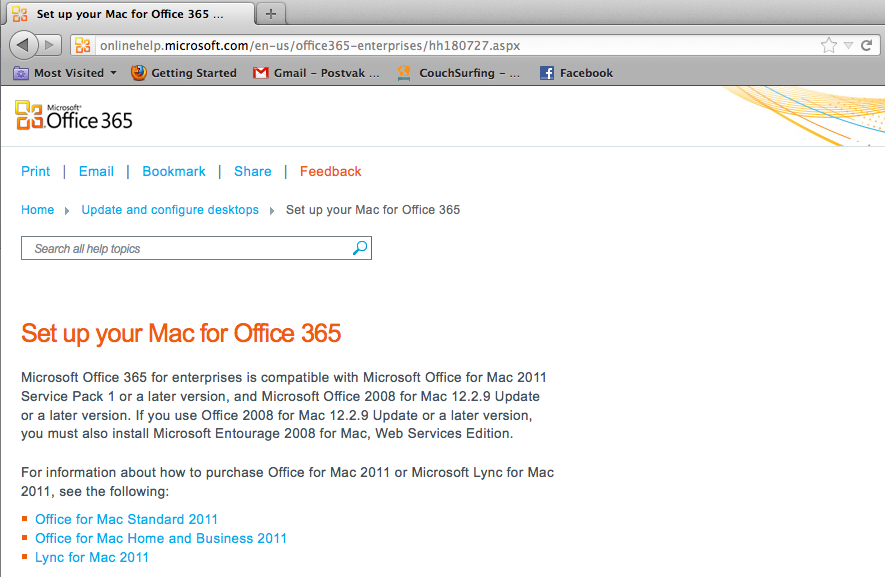Click the browser forward arrow button
The width and height of the screenshot is (885, 577).
[50, 45]
